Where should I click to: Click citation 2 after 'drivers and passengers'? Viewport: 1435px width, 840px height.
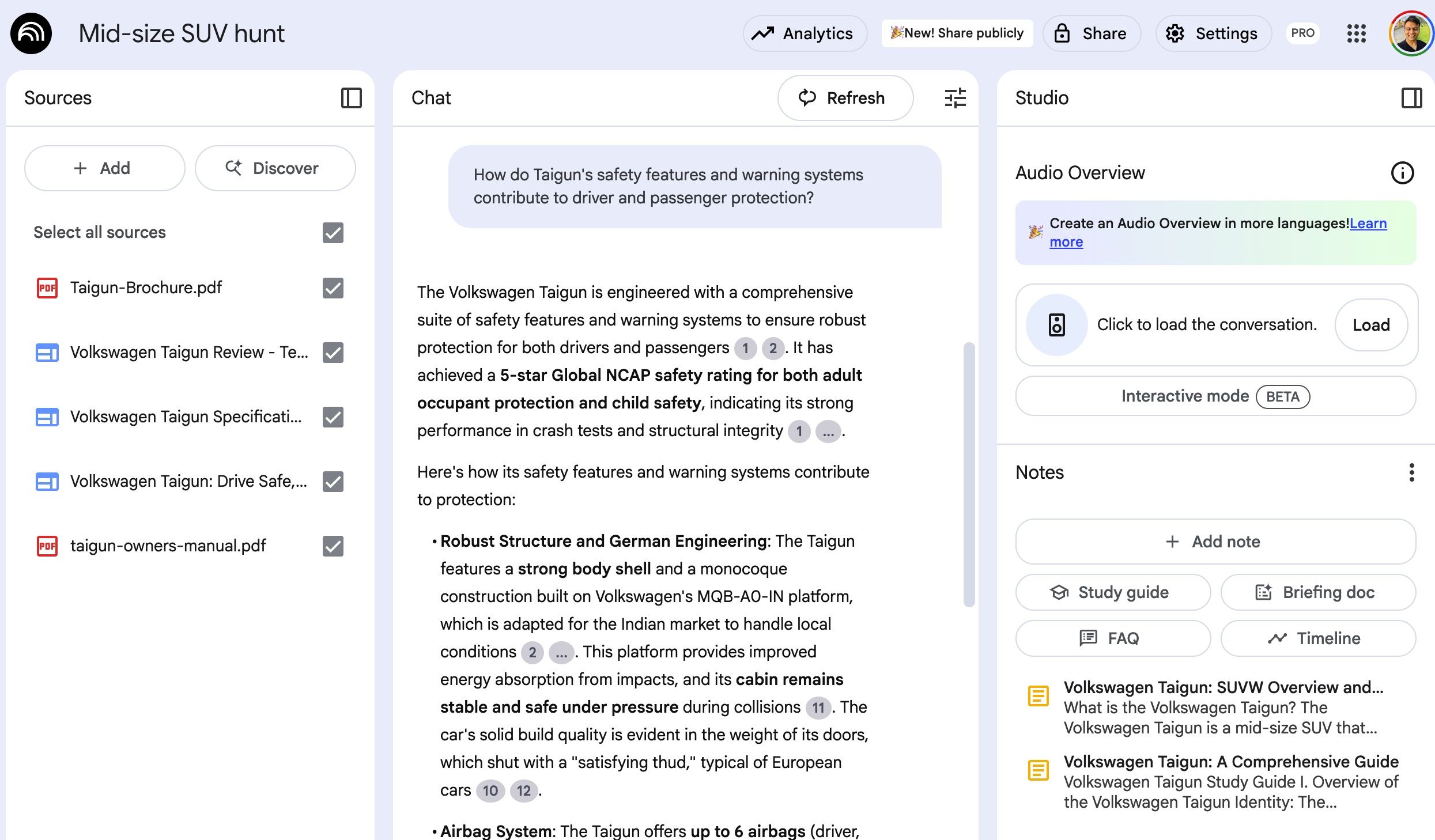point(773,348)
